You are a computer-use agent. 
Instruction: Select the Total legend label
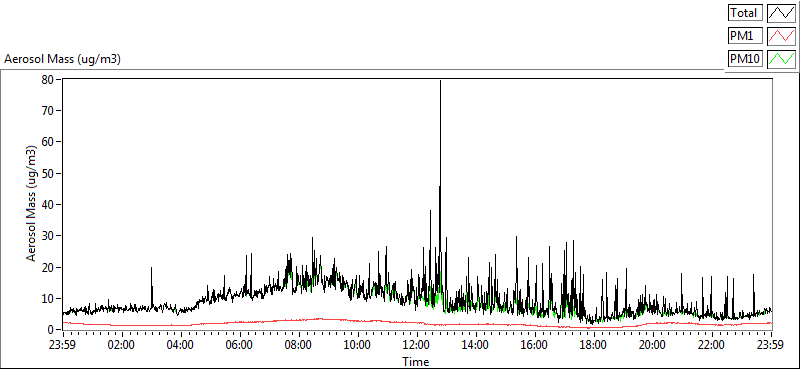point(745,13)
